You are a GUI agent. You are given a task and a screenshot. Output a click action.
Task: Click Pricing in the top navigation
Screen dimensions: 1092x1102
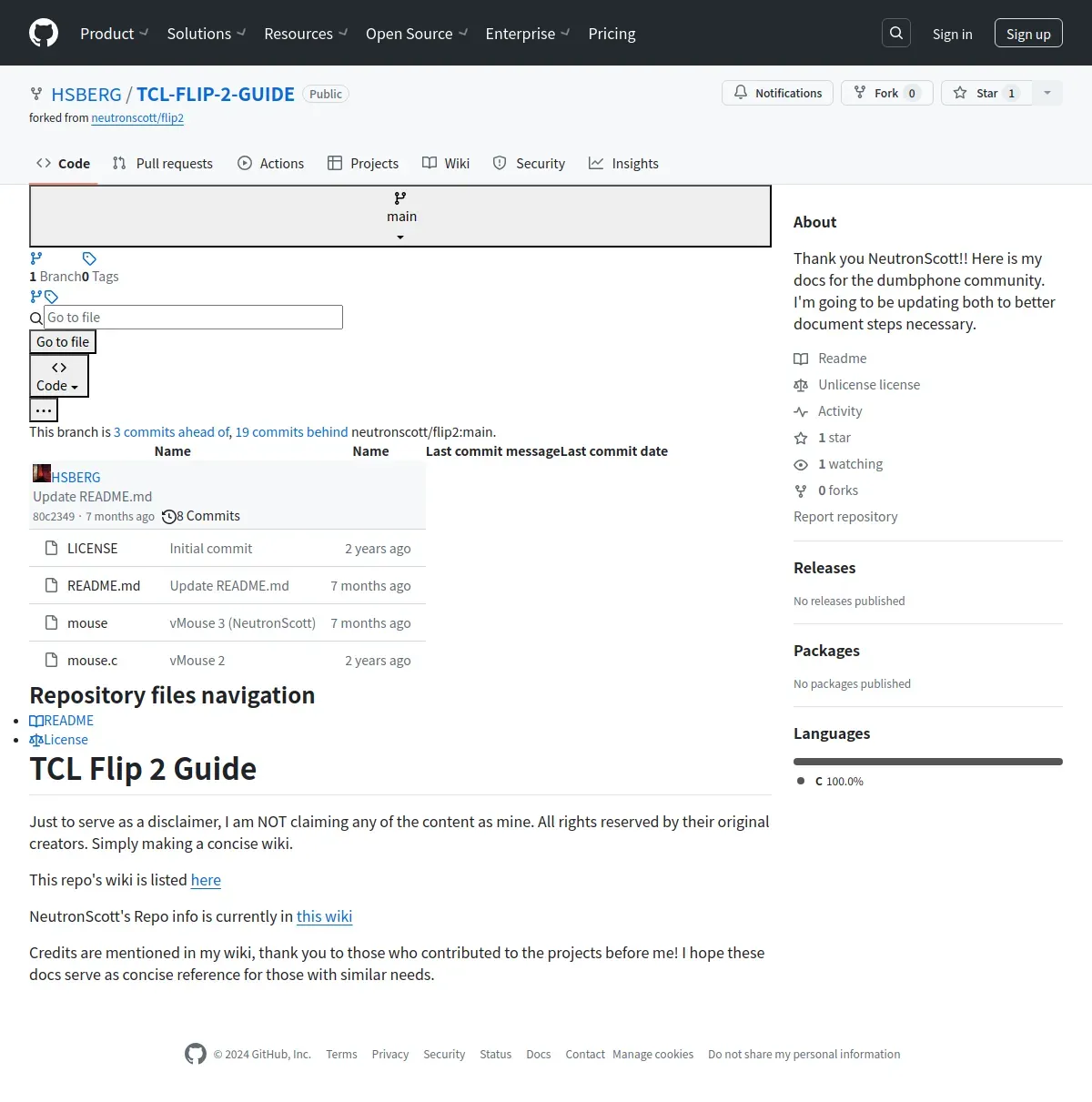612,34
